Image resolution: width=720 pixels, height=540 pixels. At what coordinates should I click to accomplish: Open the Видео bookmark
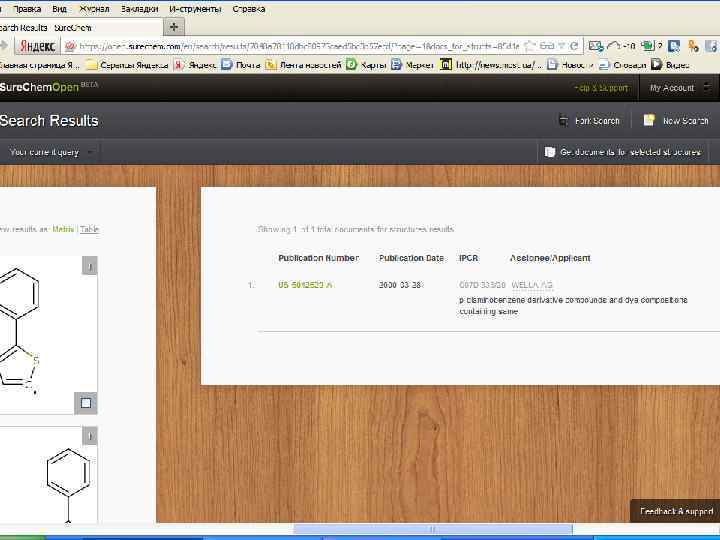click(670, 65)
